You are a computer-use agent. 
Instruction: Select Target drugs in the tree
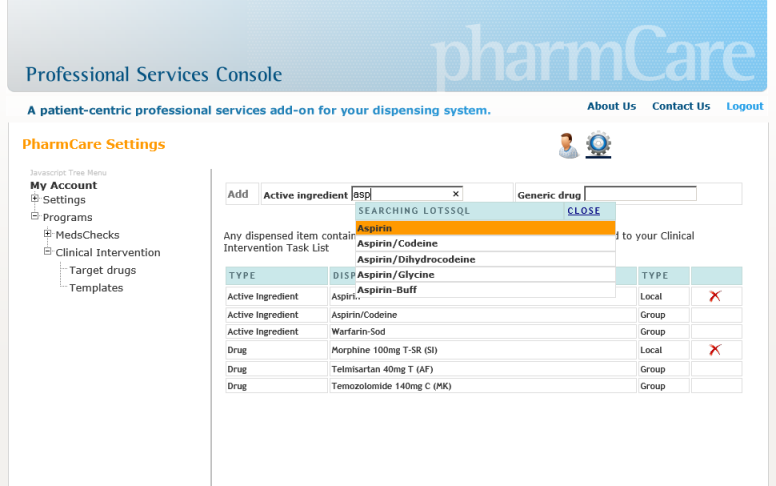coord(102,270)
